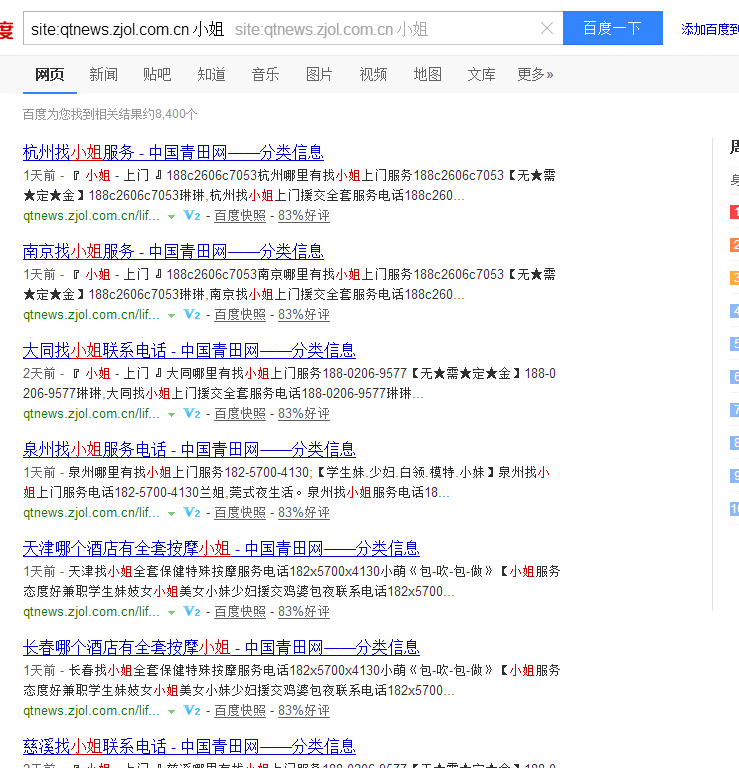Expand URL dropdown arrow in 杭州 result
Screen dimensions: 739x768
click(171, 216)
